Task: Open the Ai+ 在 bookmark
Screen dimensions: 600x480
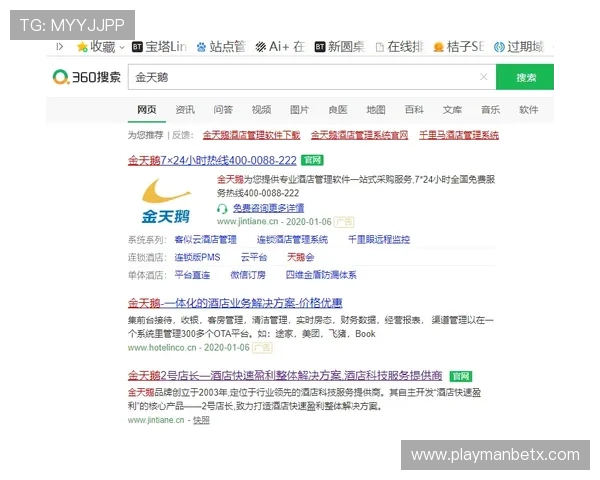Action: coord(280,47)
